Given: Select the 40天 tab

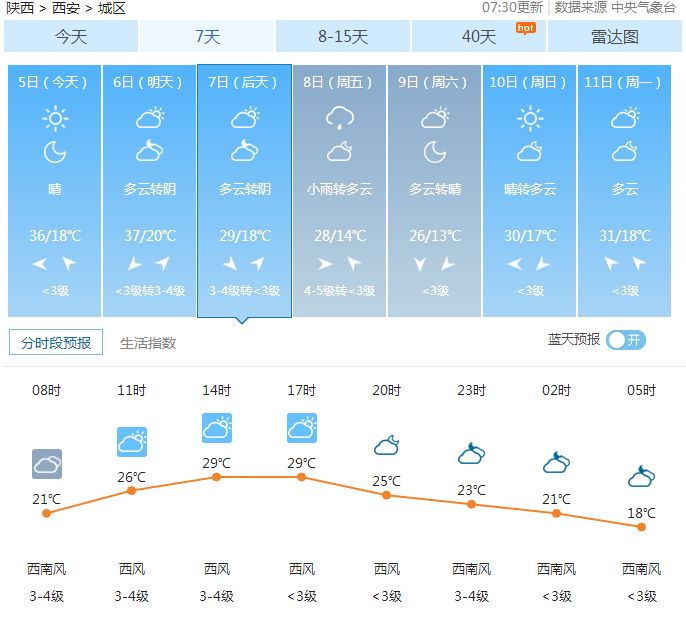Looking at the screenshot, I should pos(479,36).
